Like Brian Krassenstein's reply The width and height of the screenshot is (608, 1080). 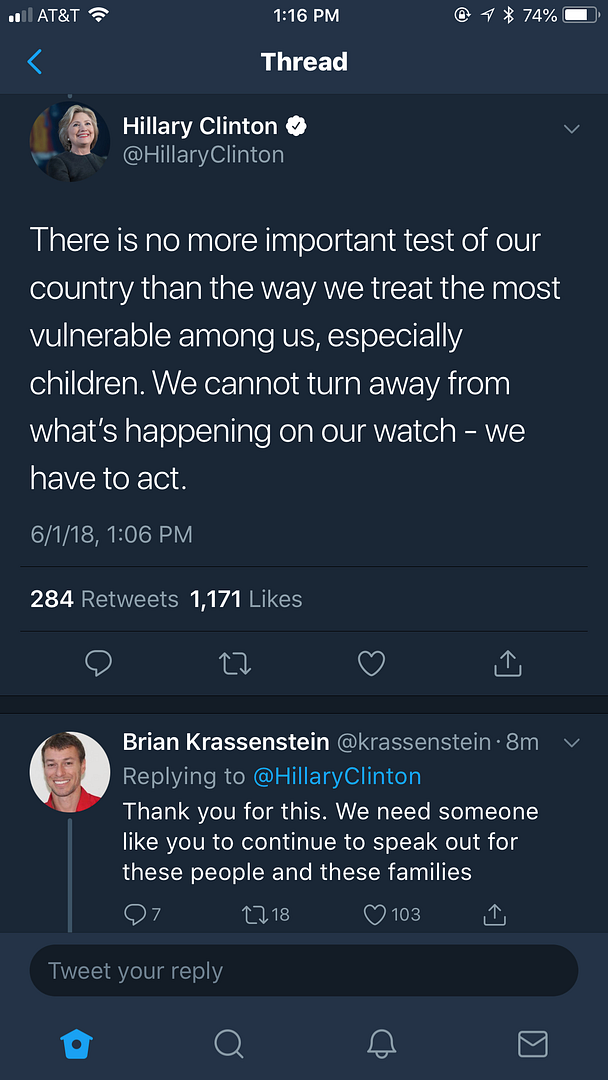pyautogui.click(x=375, y=914)
